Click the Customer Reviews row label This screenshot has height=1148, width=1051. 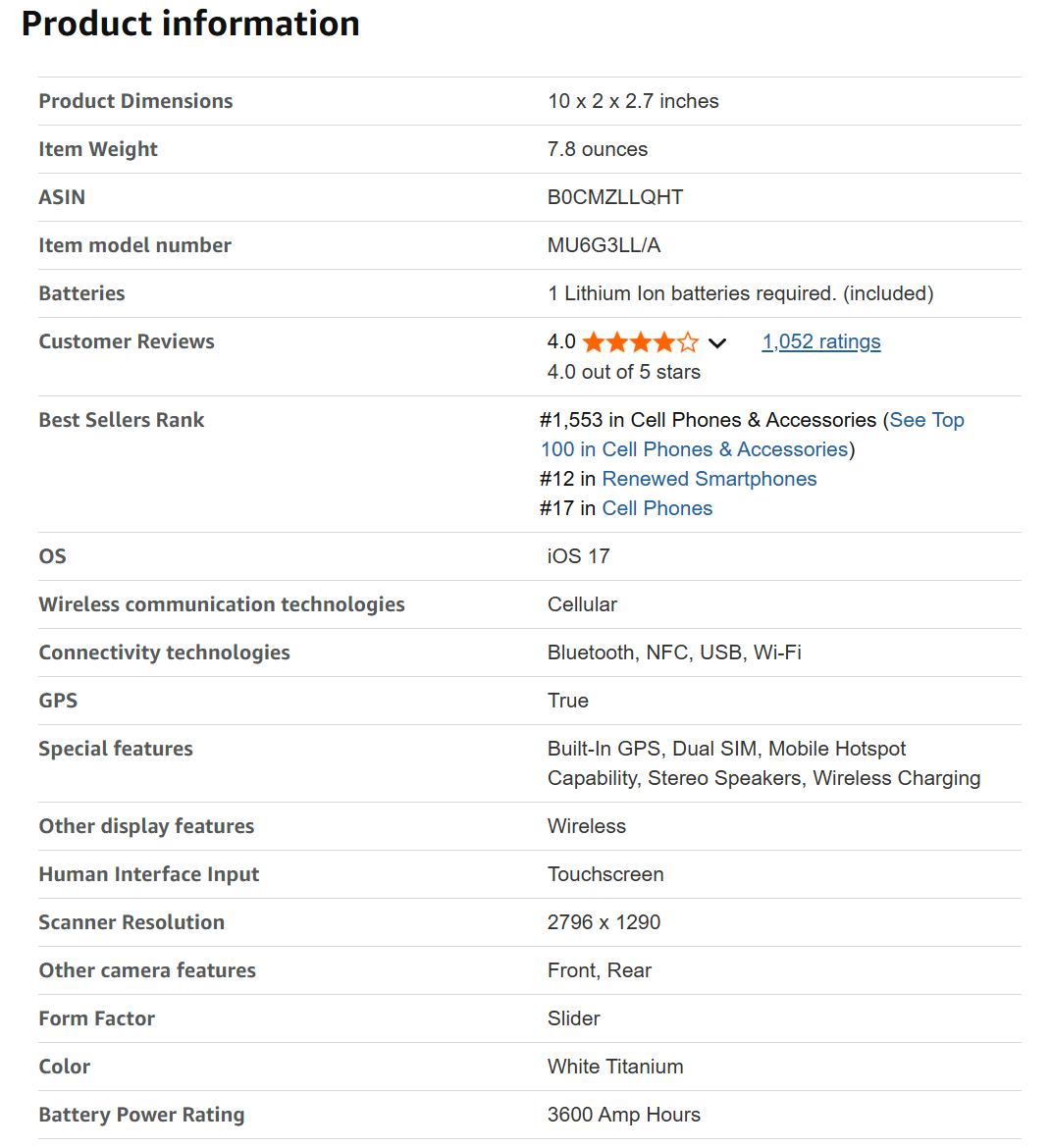[127, 341]
